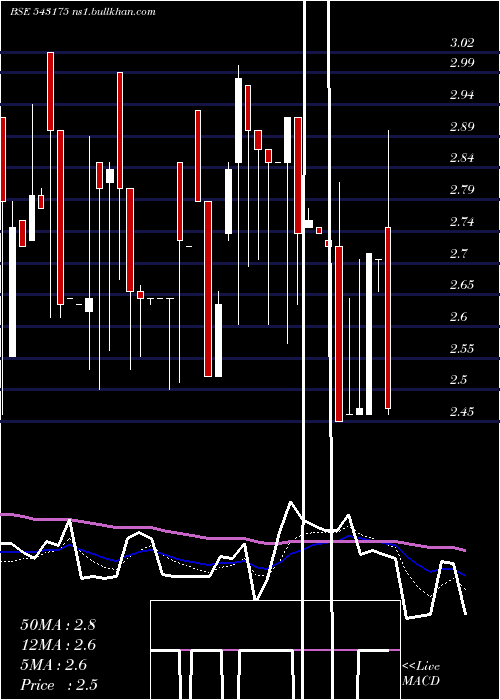Select the 2.89 price axis label
Image resolution: width=500 pixels, height=700 pixels.
click(462, 126)
